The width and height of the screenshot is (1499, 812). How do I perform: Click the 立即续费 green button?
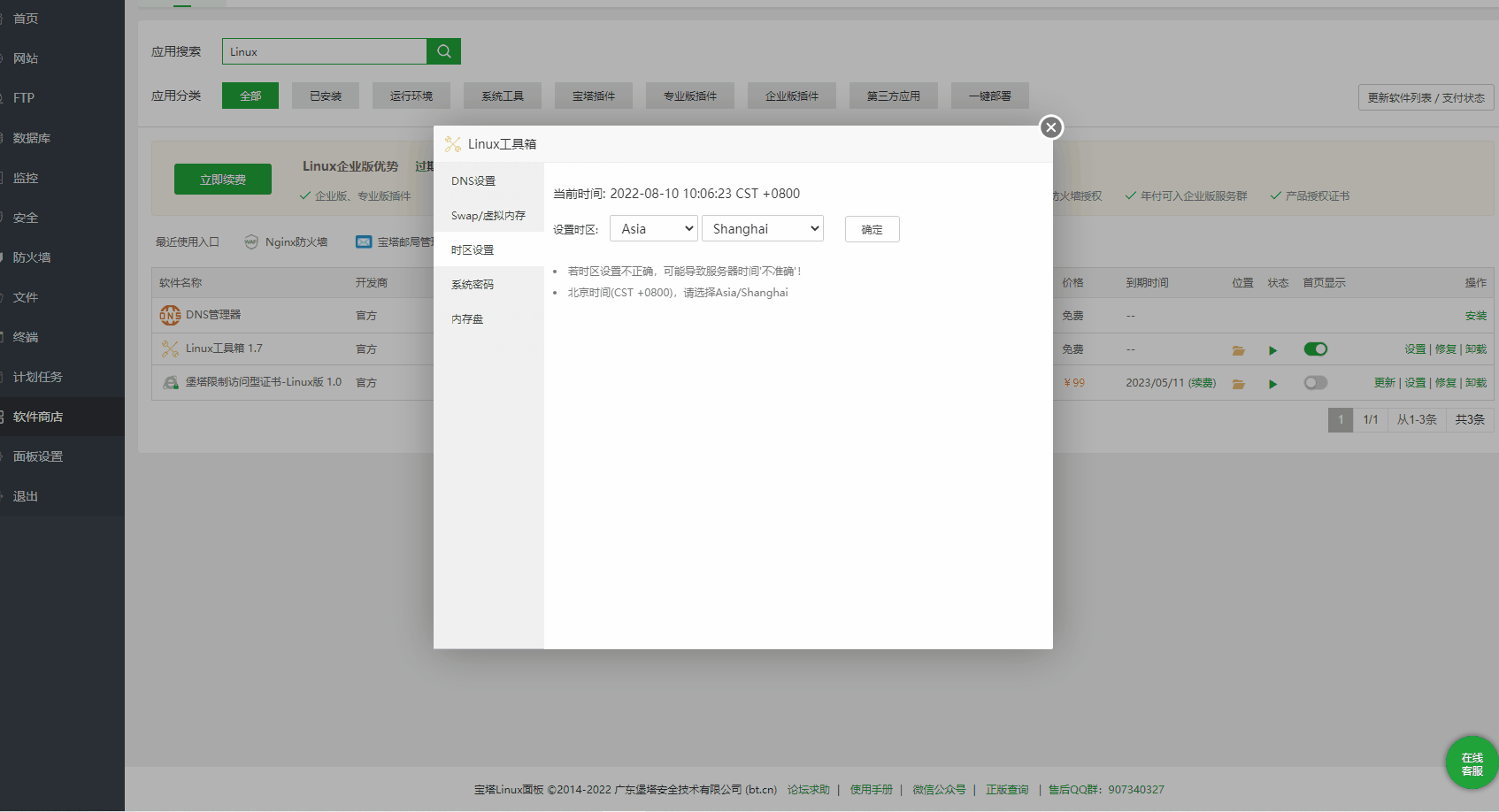[x=223, y=180]
